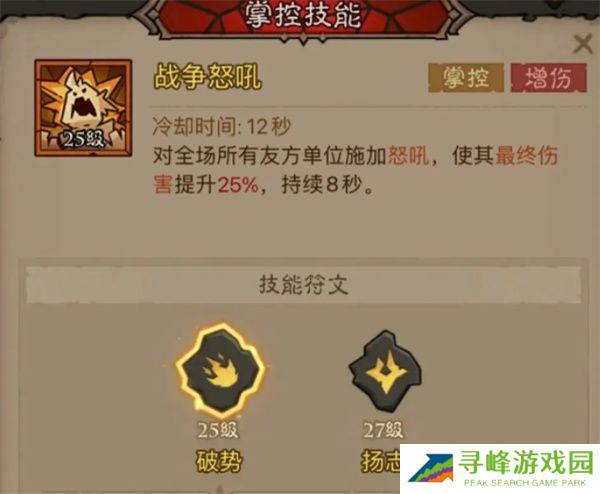Open the 技能符文 section header
Screen dimensions: 600x494
pos(303,285)
